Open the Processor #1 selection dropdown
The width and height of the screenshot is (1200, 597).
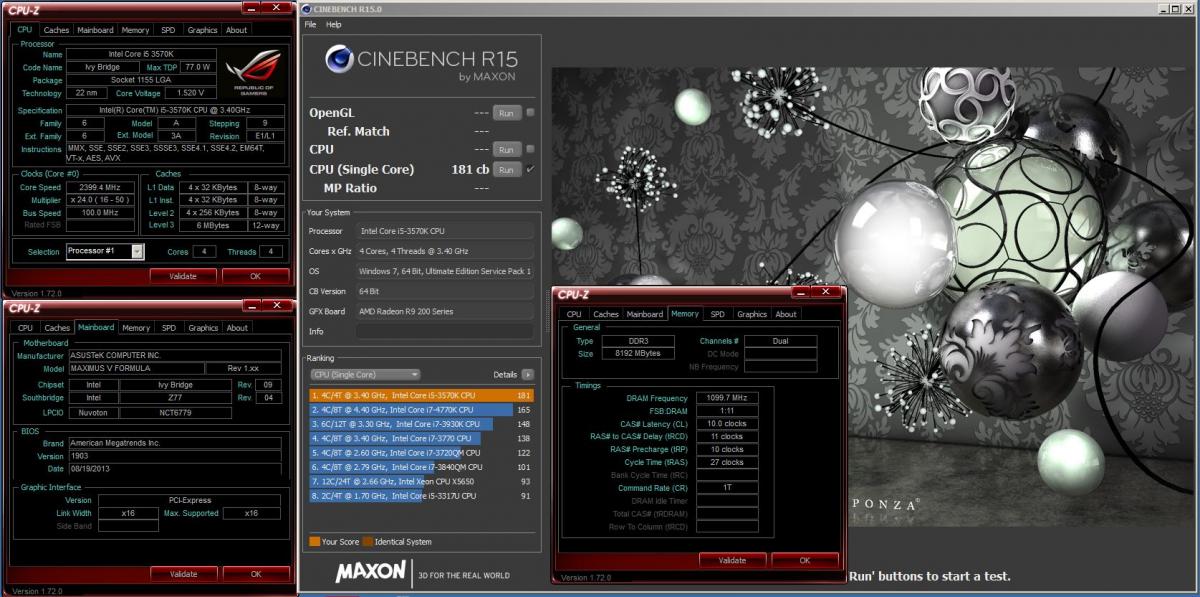click(x=105, y=251)
